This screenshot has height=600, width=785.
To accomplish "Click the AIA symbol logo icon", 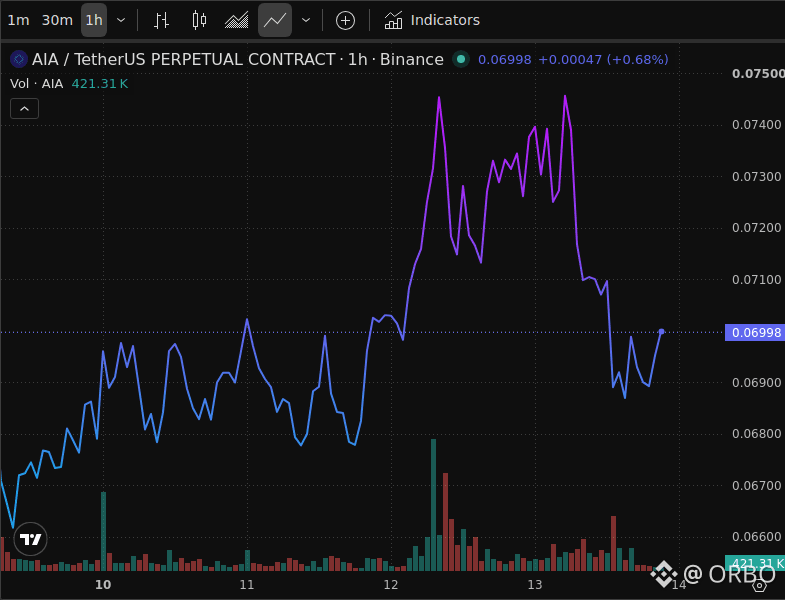I will pyautogui.click(x=19, y=59).
